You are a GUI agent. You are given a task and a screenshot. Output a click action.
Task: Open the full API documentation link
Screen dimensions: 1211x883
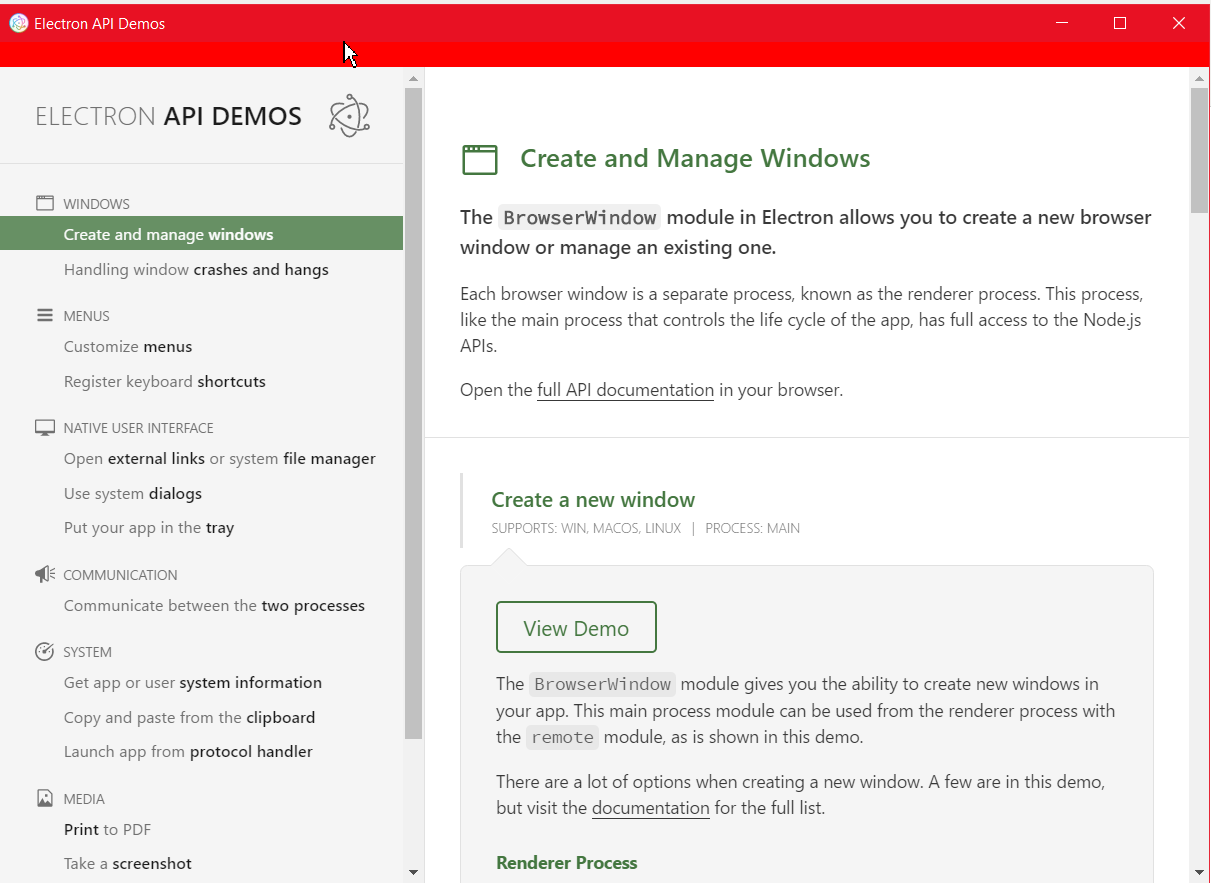(x=625, y=390)
